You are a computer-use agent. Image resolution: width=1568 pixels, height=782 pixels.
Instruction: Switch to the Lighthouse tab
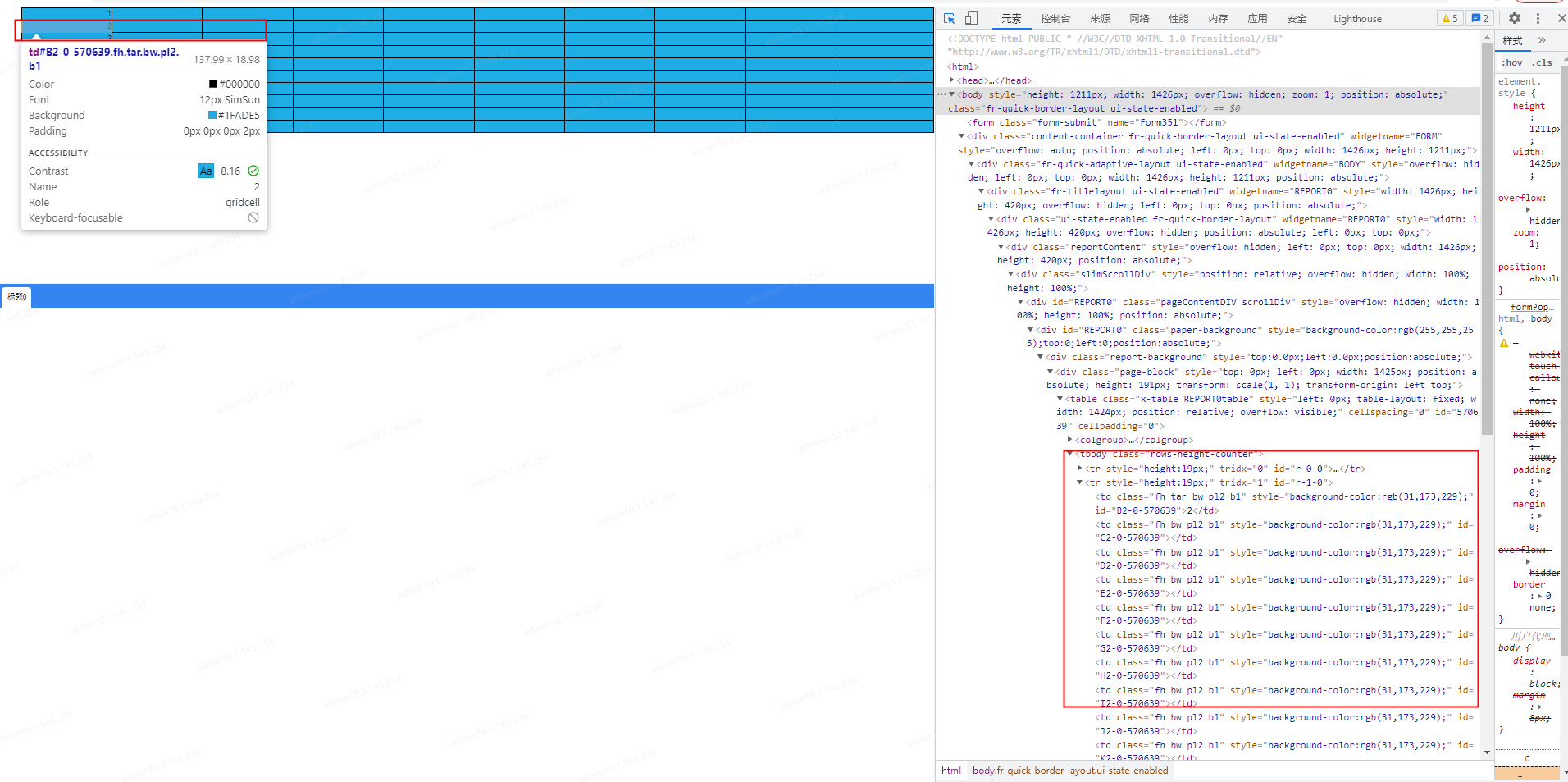(x=1357, y=19)
